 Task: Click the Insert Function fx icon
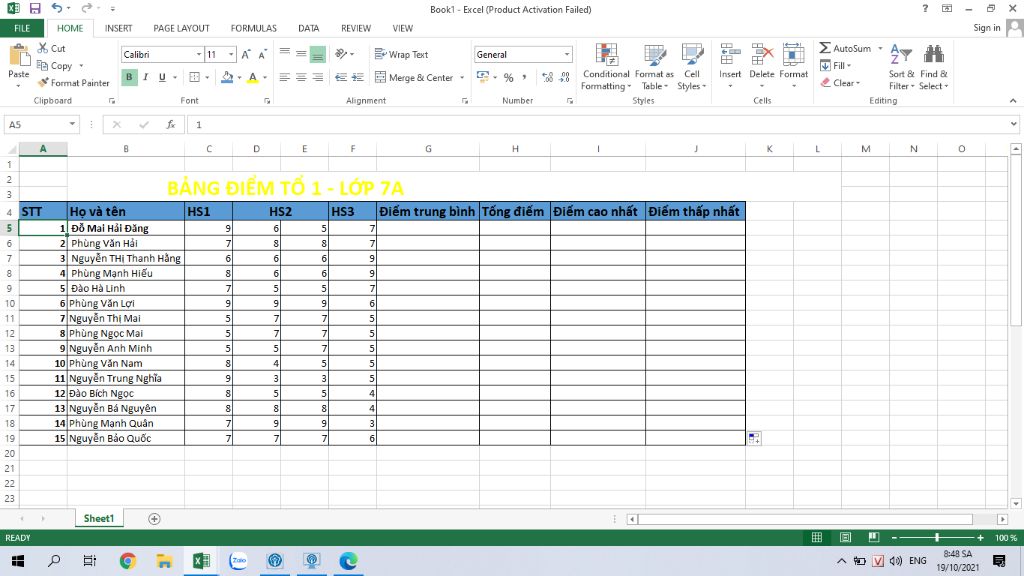[170, 124]
